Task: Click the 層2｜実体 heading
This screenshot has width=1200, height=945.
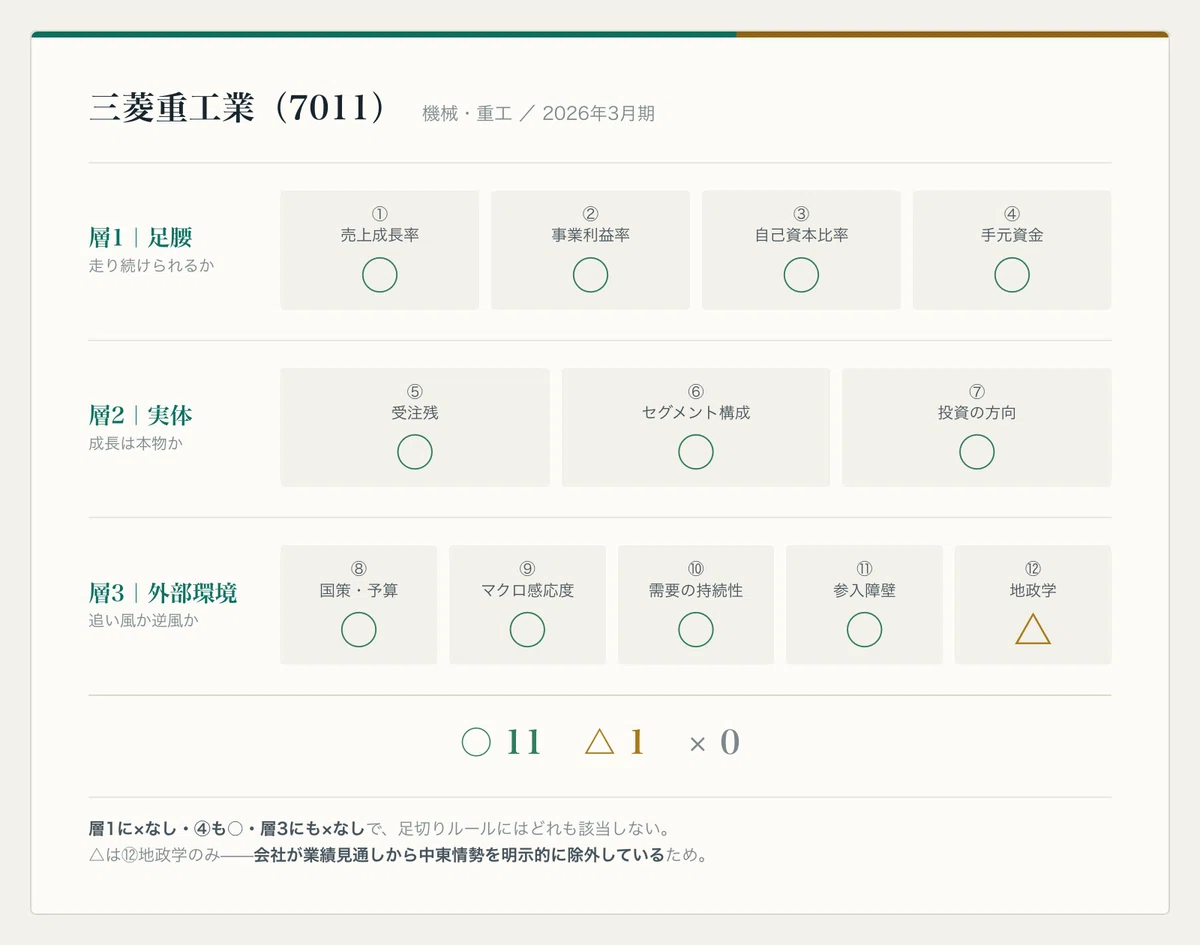Action: (x=140, y=415)
